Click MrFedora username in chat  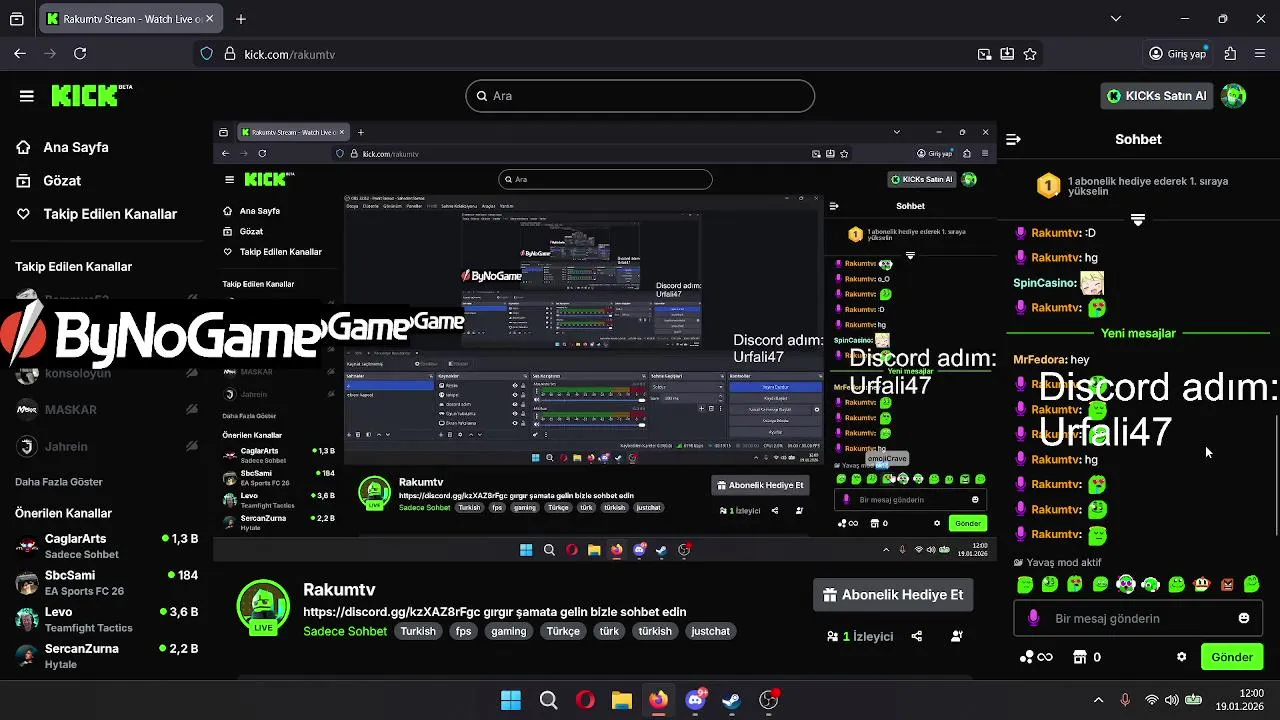coord(1039,359)
